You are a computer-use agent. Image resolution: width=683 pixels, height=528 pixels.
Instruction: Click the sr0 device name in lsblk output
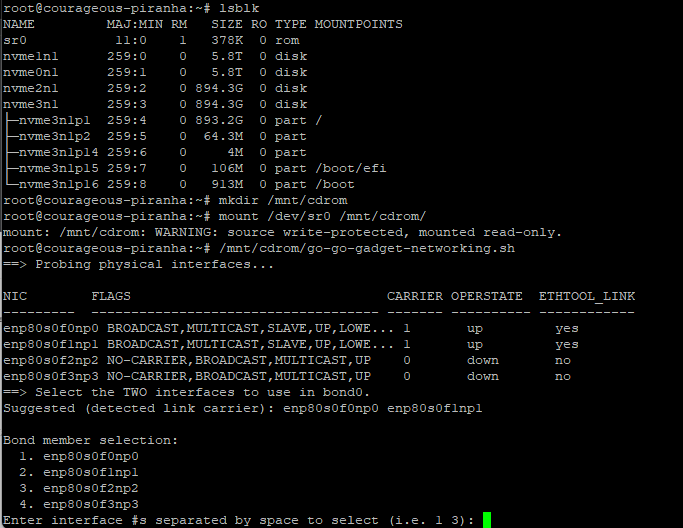tap(15, 40)
